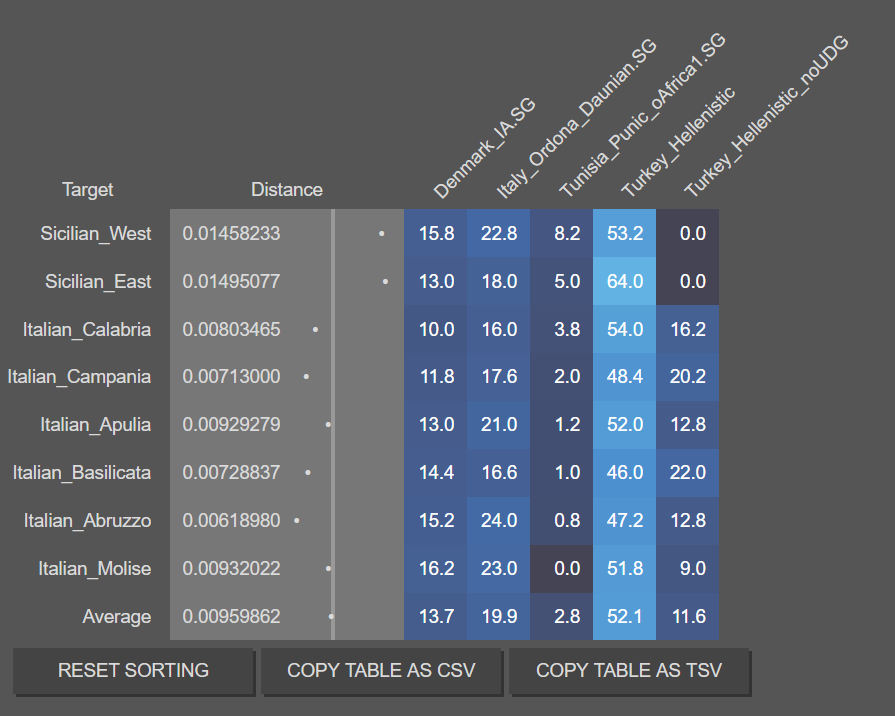Image resolution: width=895 pixels, height=716 pixels.
Task: Click the 18.0 cell for Sicilian_East
Action: [498, 281]
